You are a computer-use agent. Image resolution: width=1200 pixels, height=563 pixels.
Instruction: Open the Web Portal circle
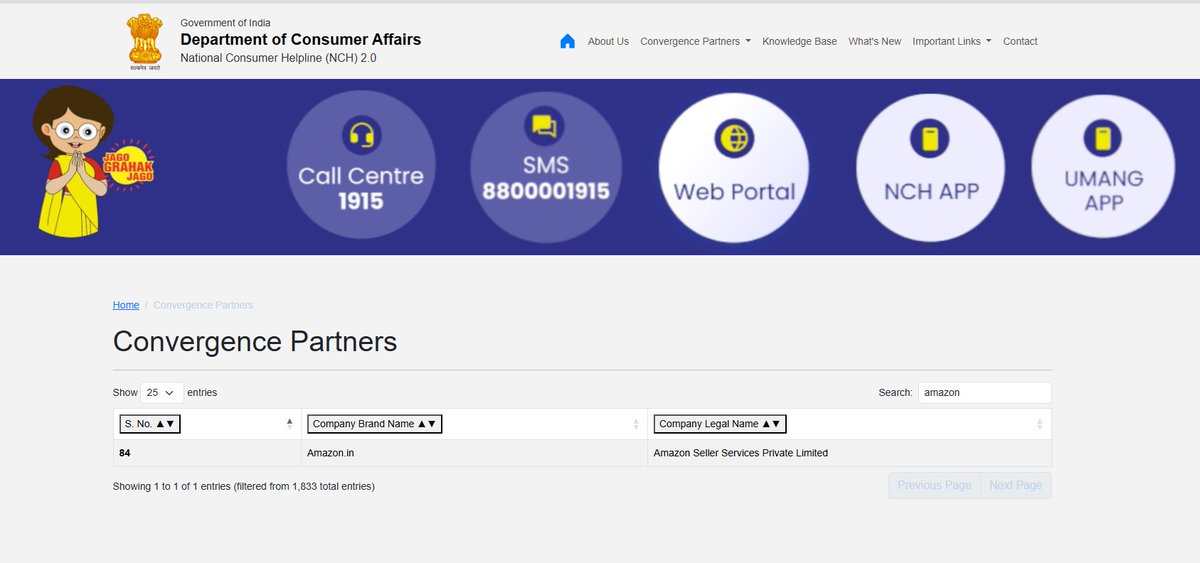[x=734, y=166]
